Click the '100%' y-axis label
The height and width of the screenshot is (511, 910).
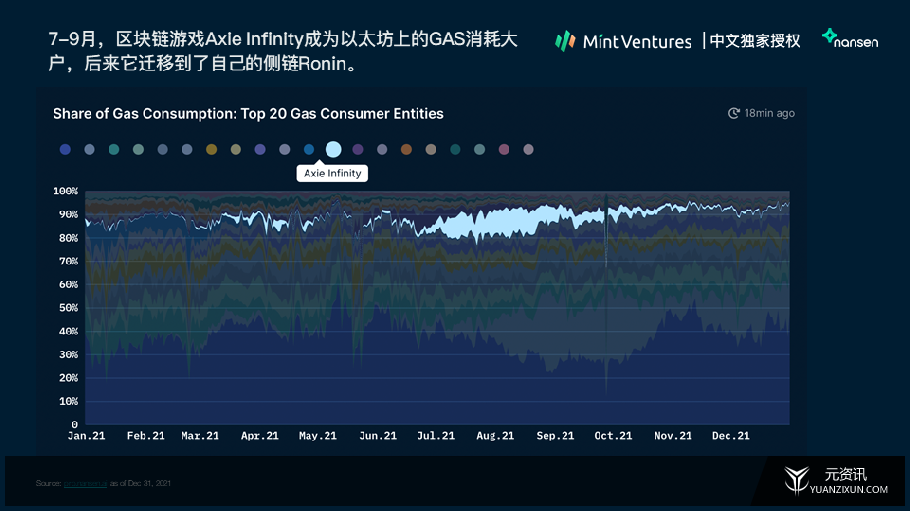click(66, 191)
